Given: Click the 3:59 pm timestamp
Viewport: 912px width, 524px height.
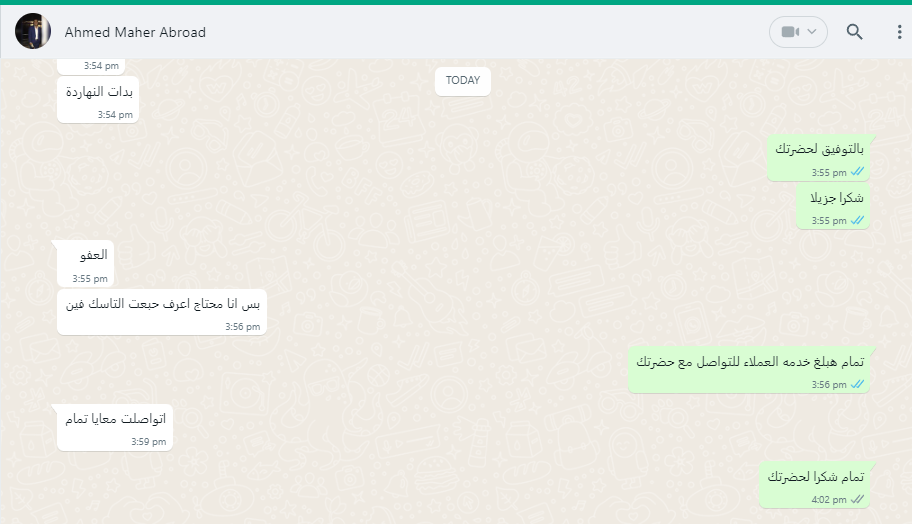Looking at the screenshot, I should click(x=149, y=441).
